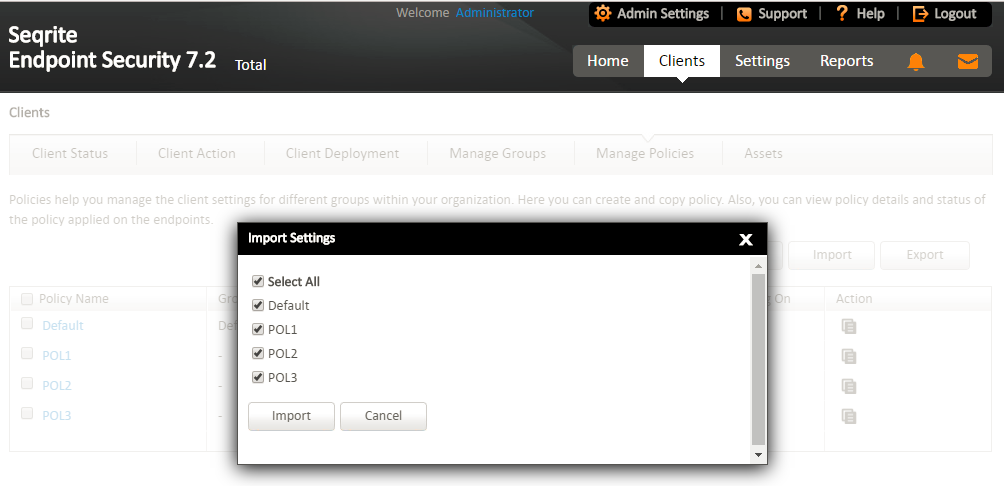Viewport: 1004px width, 486px height.
Task: Click the dialog scrollbar down arrow
Action: point(758,454)
